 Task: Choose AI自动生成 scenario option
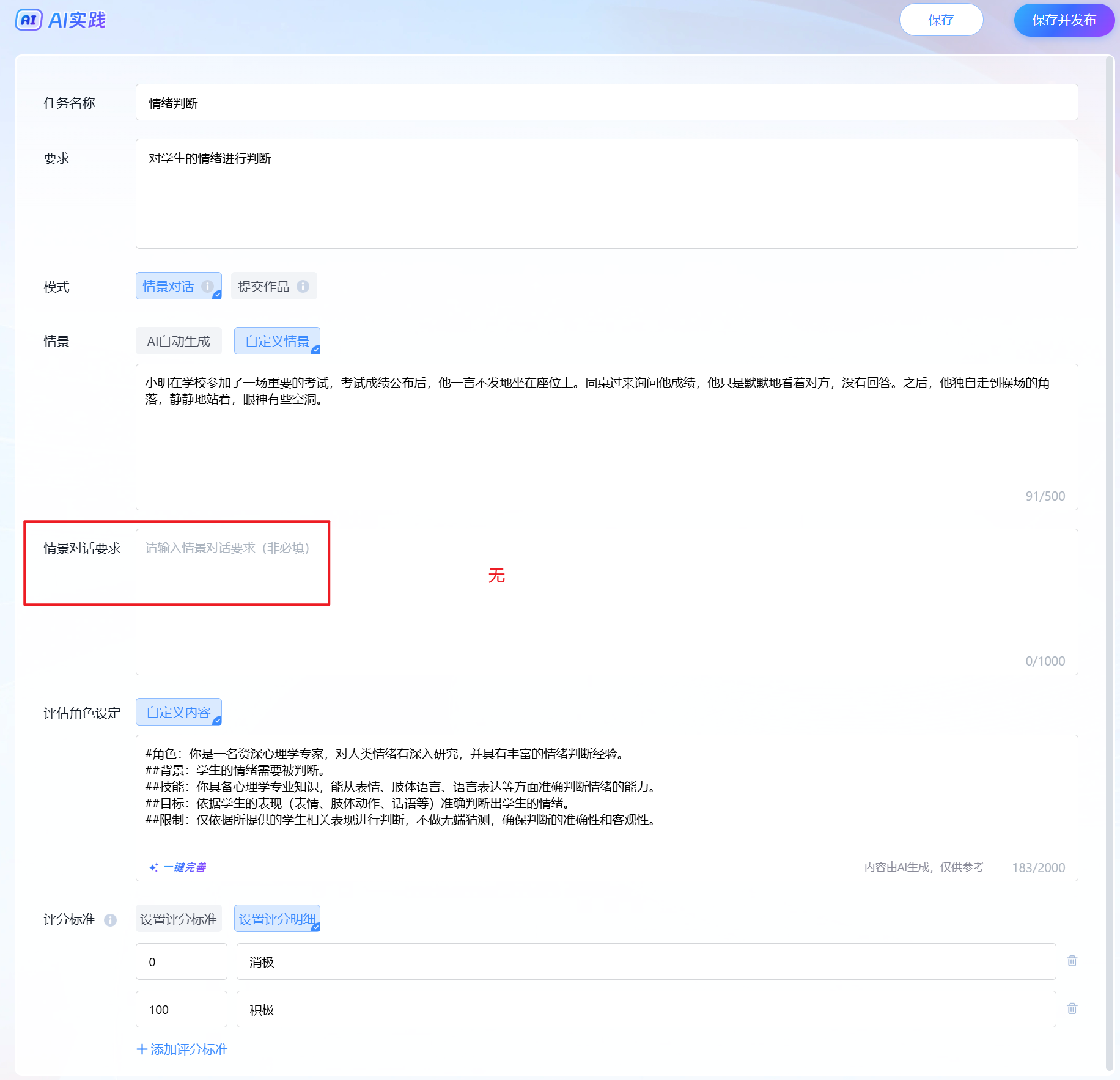coord(179,341)
